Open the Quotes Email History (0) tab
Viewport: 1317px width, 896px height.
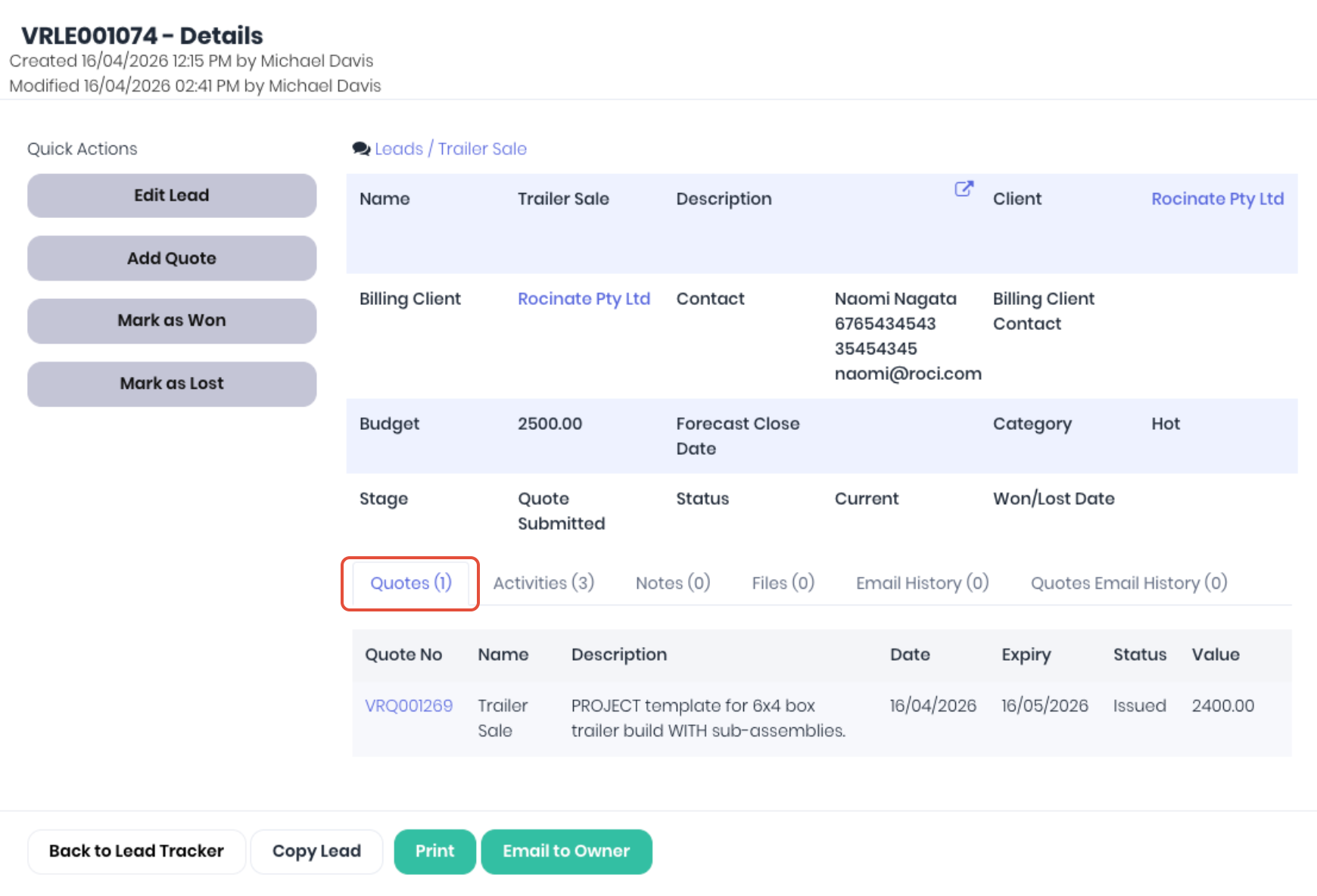tap(1129, 583)
